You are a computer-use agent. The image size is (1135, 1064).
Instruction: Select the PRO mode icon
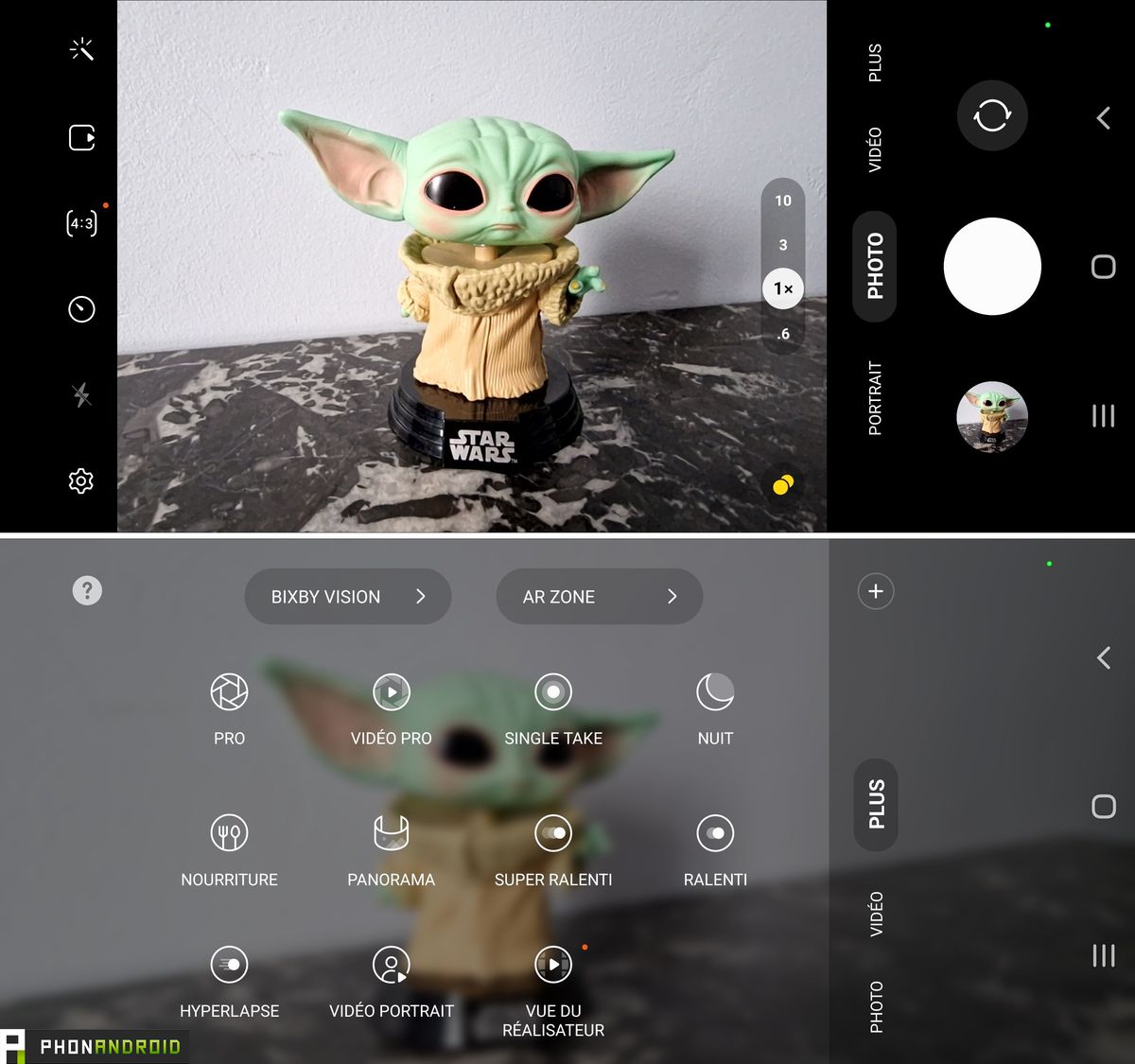point(229,692)
